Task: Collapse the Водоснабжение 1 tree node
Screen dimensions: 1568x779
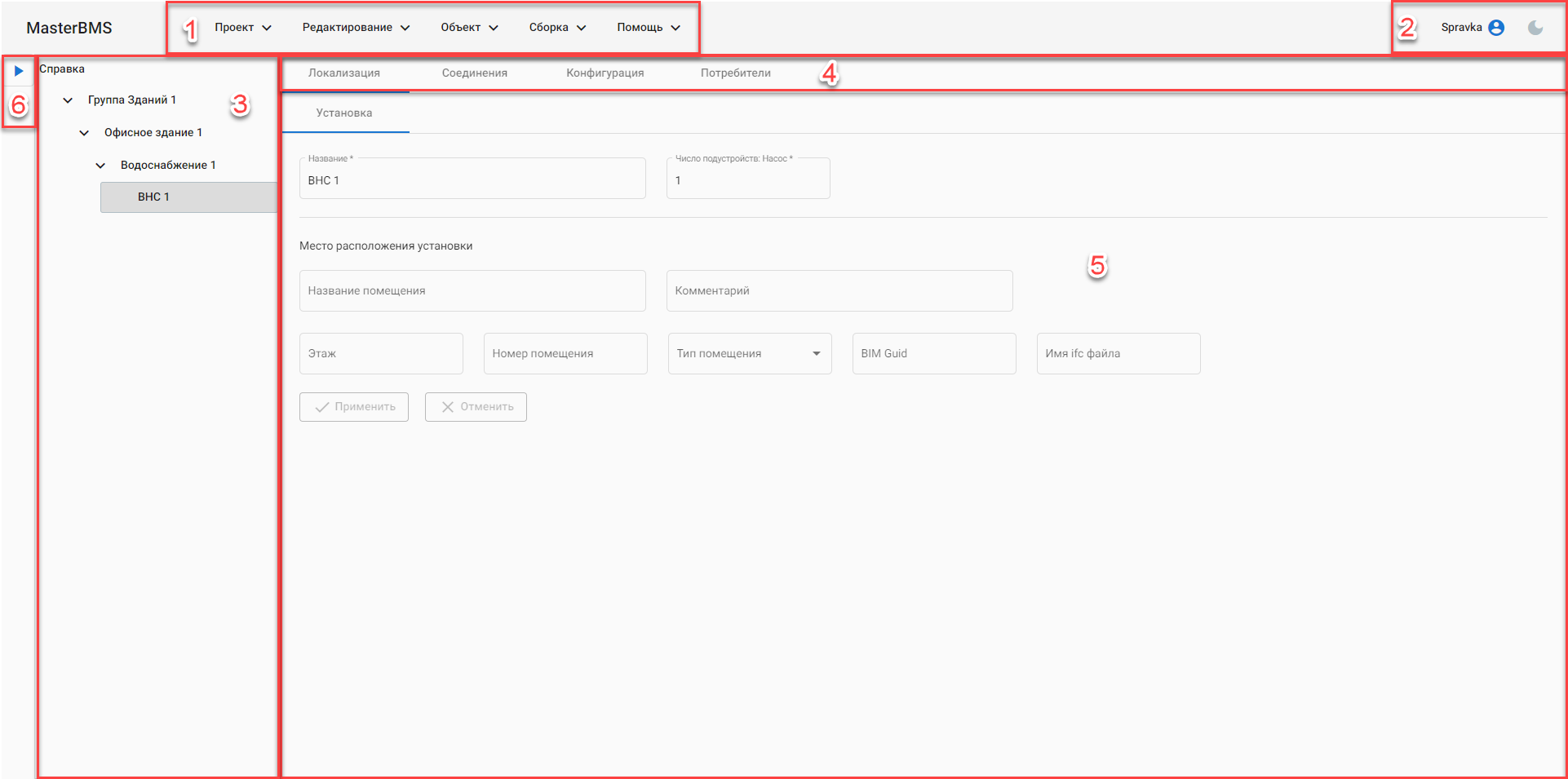Action: (x=100, y=164)
